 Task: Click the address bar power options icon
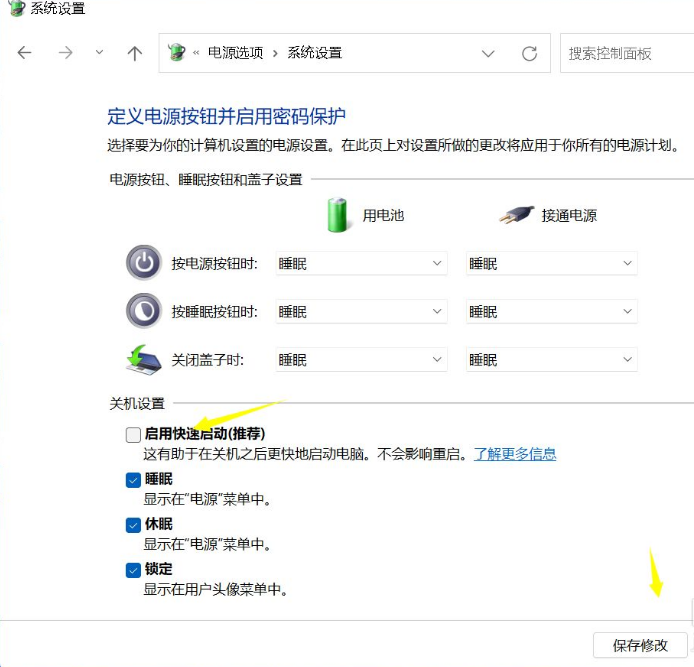pyautogui.click(x=177, y=53)
